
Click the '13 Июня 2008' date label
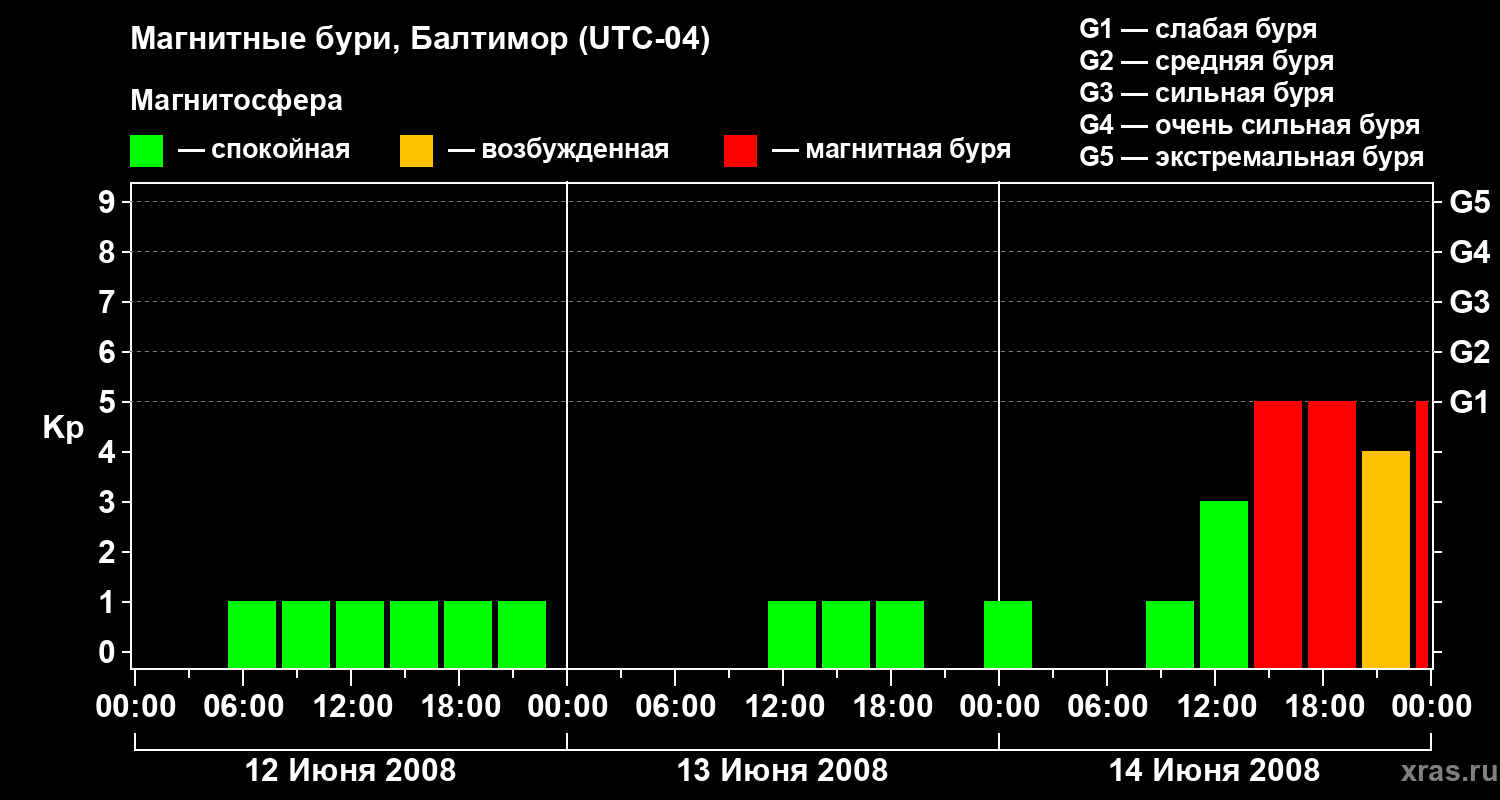point(782,771)
